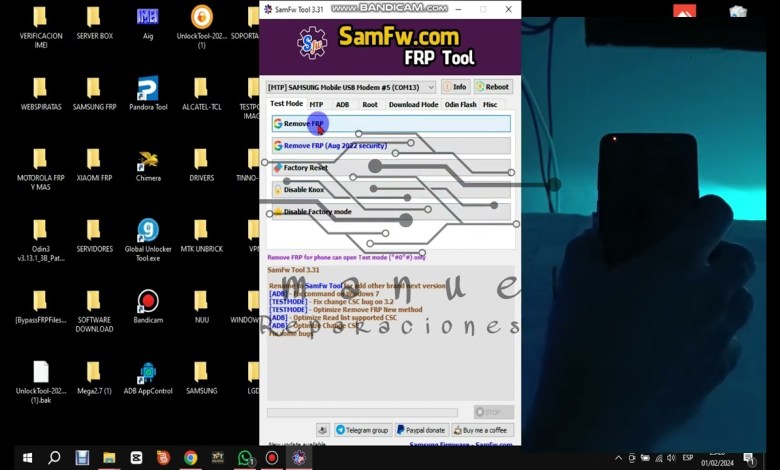
Task: Open Google Chrome from the taskbar
Action: click(x=190, y=458)
